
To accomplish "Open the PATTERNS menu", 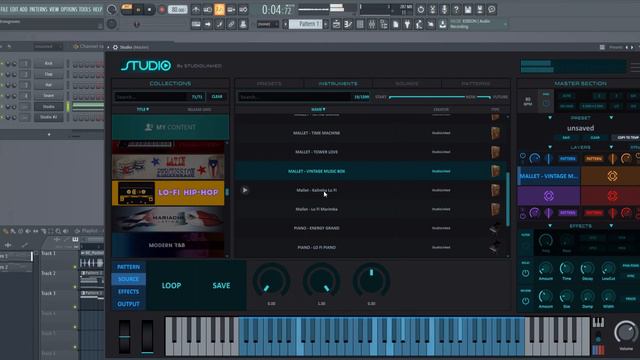I will tap(38, 9).
